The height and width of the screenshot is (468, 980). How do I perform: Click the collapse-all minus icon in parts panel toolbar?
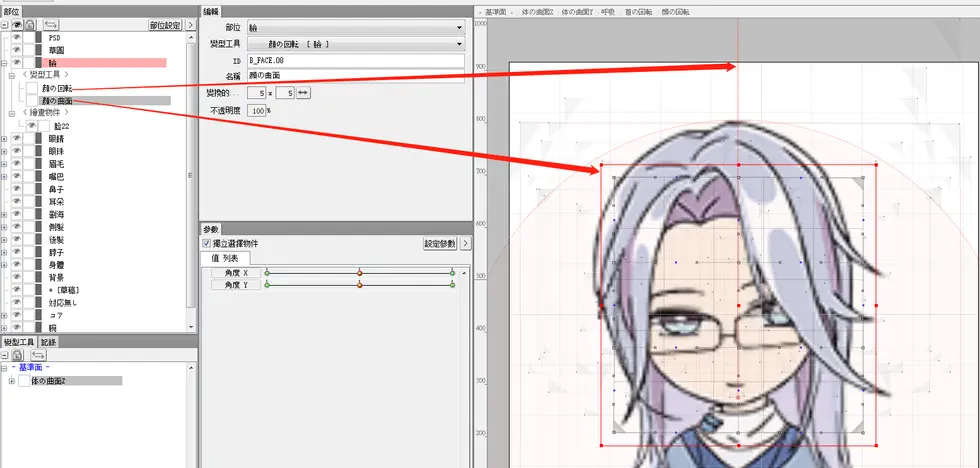click(4, 26)
